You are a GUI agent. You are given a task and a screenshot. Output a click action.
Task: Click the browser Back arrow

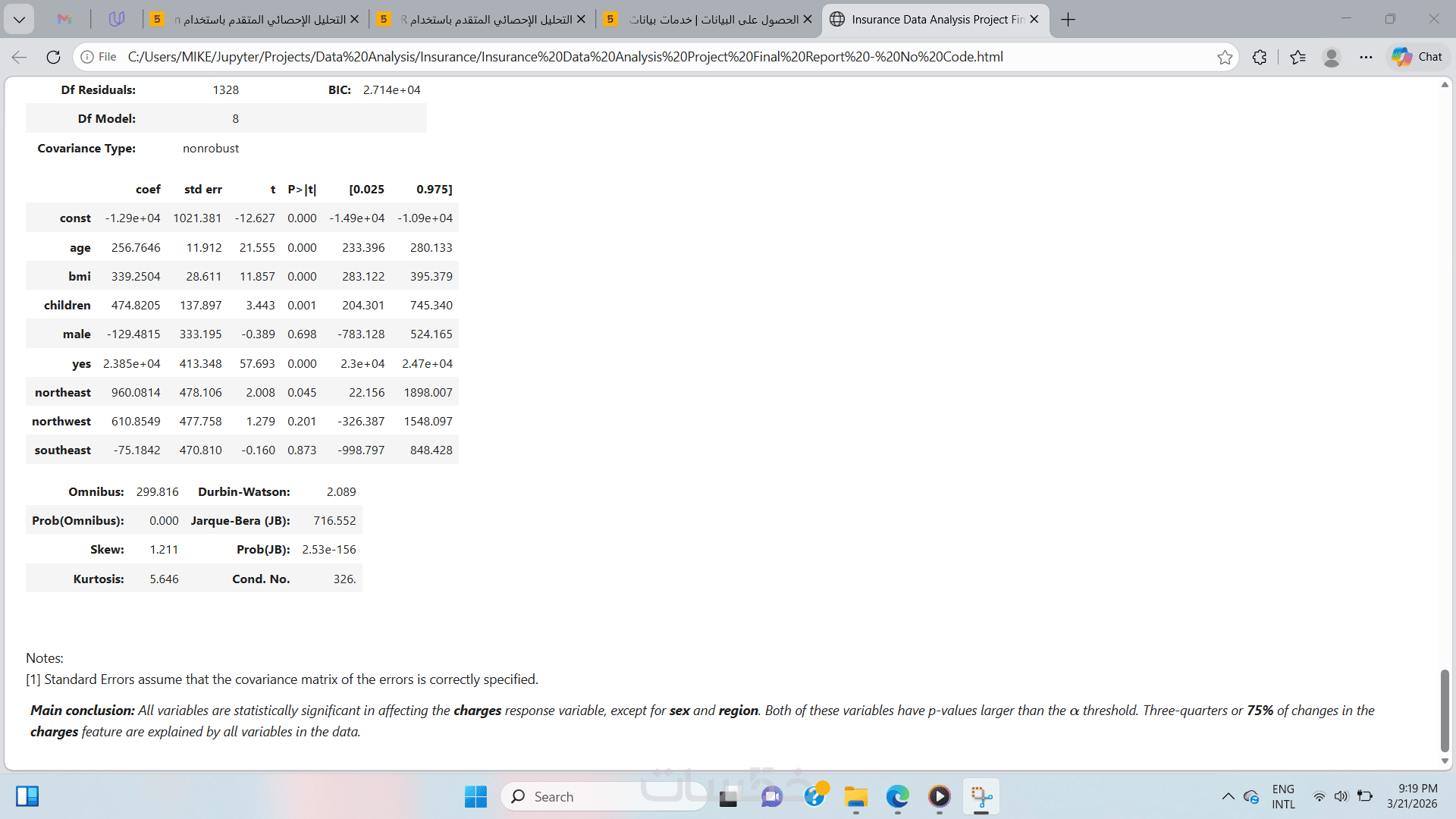(20, 57)
